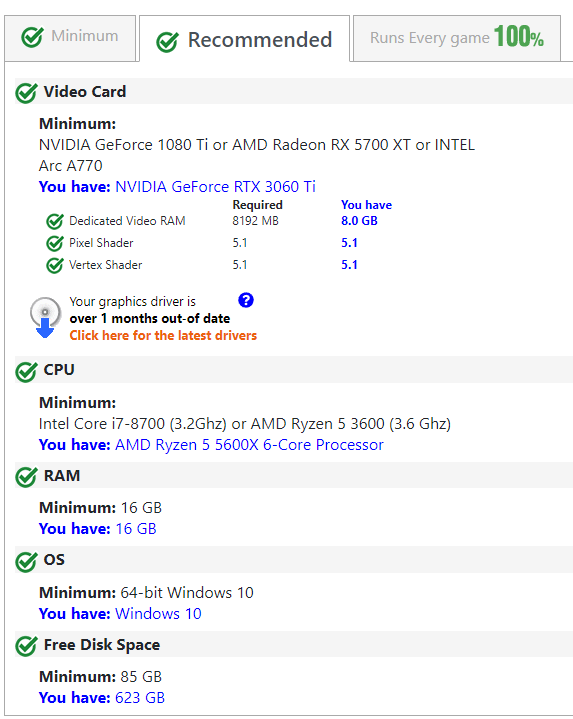The width and height of the screenshot is (573, 719).
Task: Click the Vertex Shader label
Action: (106, 265)
